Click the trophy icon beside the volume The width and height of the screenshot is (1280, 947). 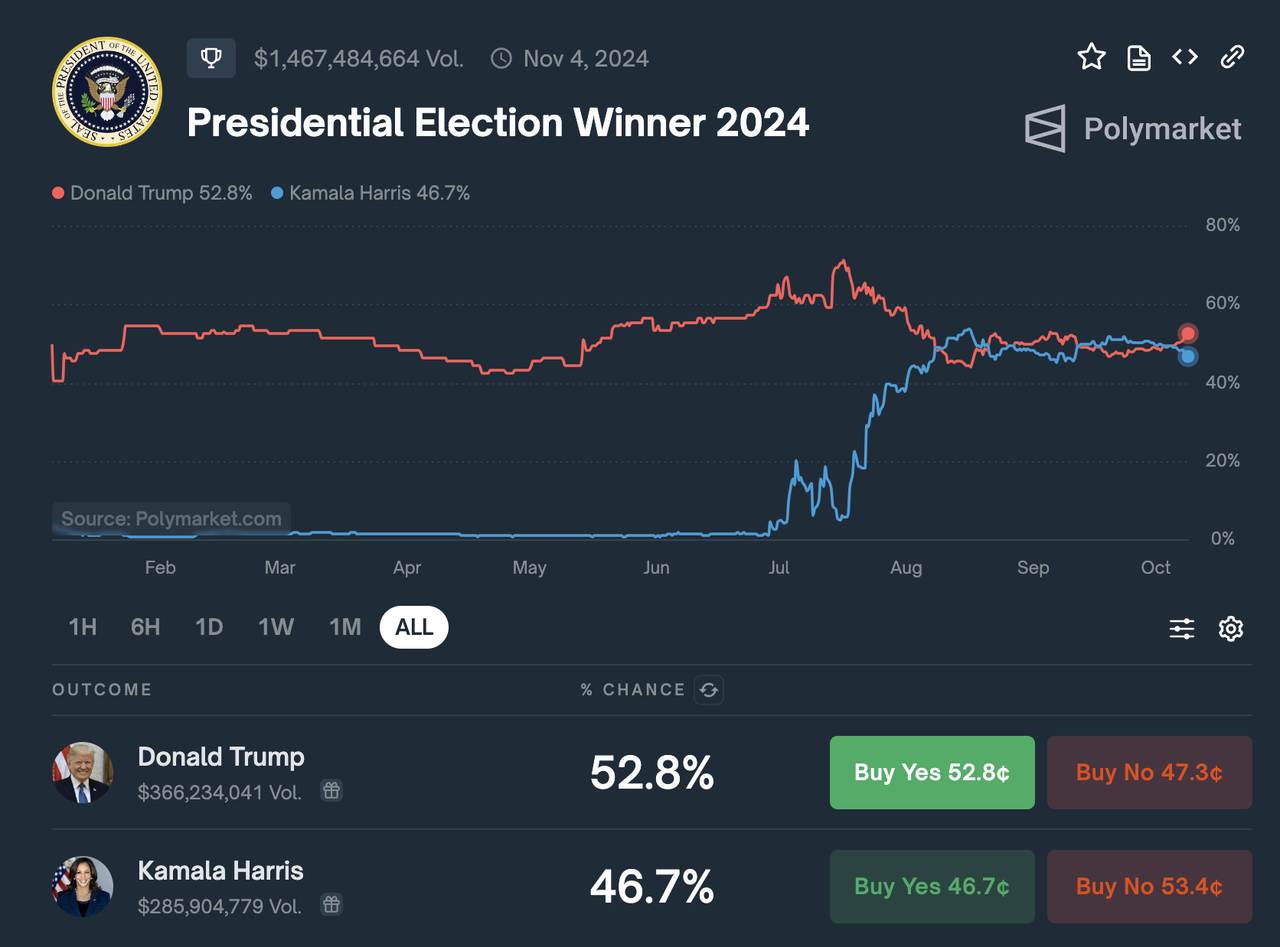[x=211, y=58]
